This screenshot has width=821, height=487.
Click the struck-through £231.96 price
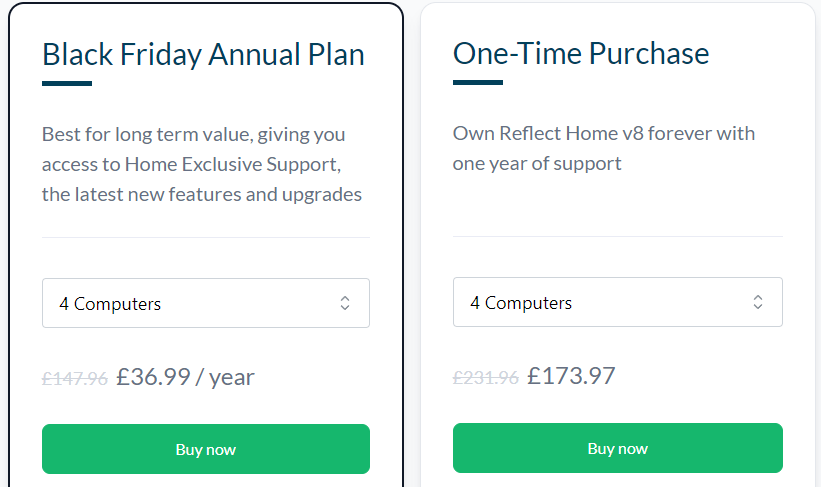(486, 378)
